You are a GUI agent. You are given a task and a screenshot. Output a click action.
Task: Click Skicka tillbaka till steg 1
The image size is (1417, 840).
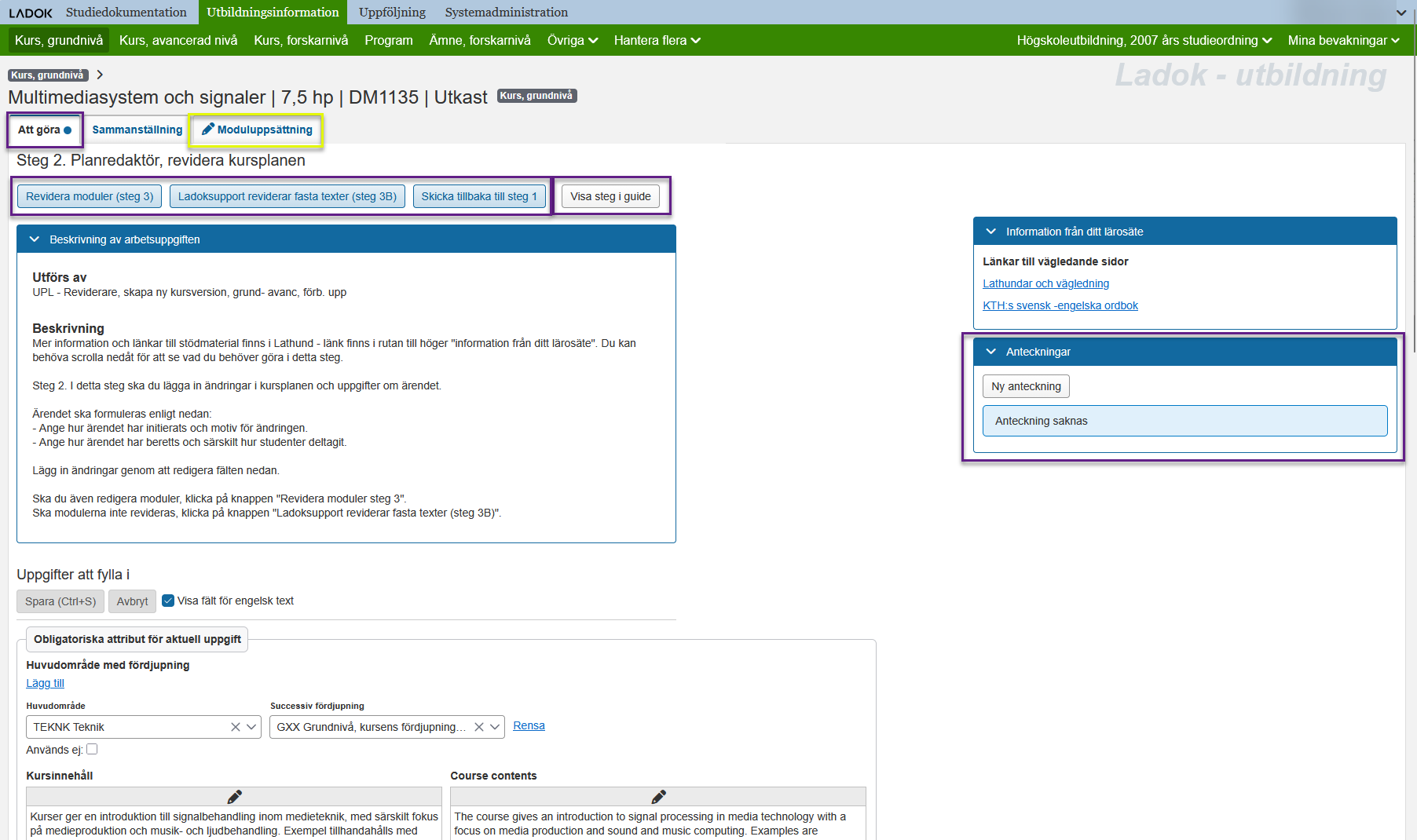point(479,196)
